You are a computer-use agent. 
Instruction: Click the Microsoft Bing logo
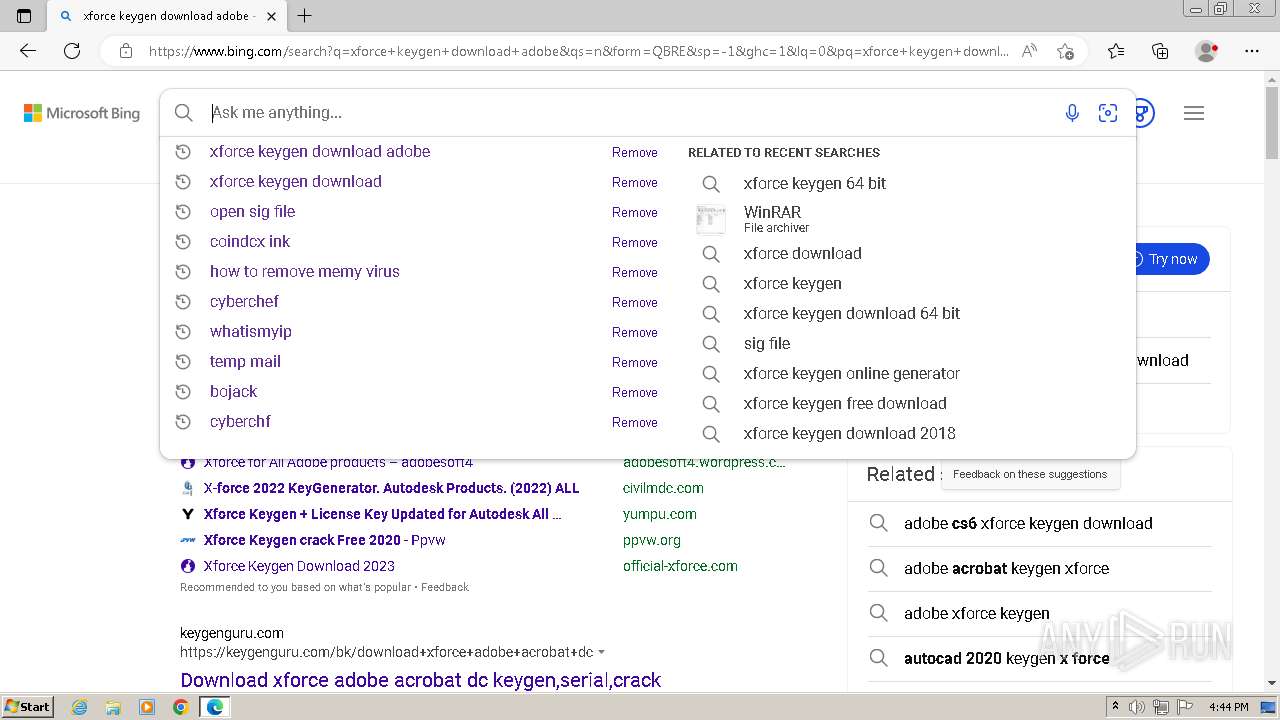pyautogui.click(x=82, y=113)
